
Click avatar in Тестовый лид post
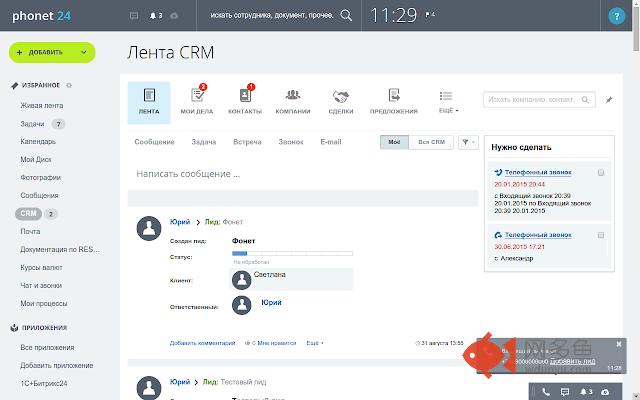(149, 388)
